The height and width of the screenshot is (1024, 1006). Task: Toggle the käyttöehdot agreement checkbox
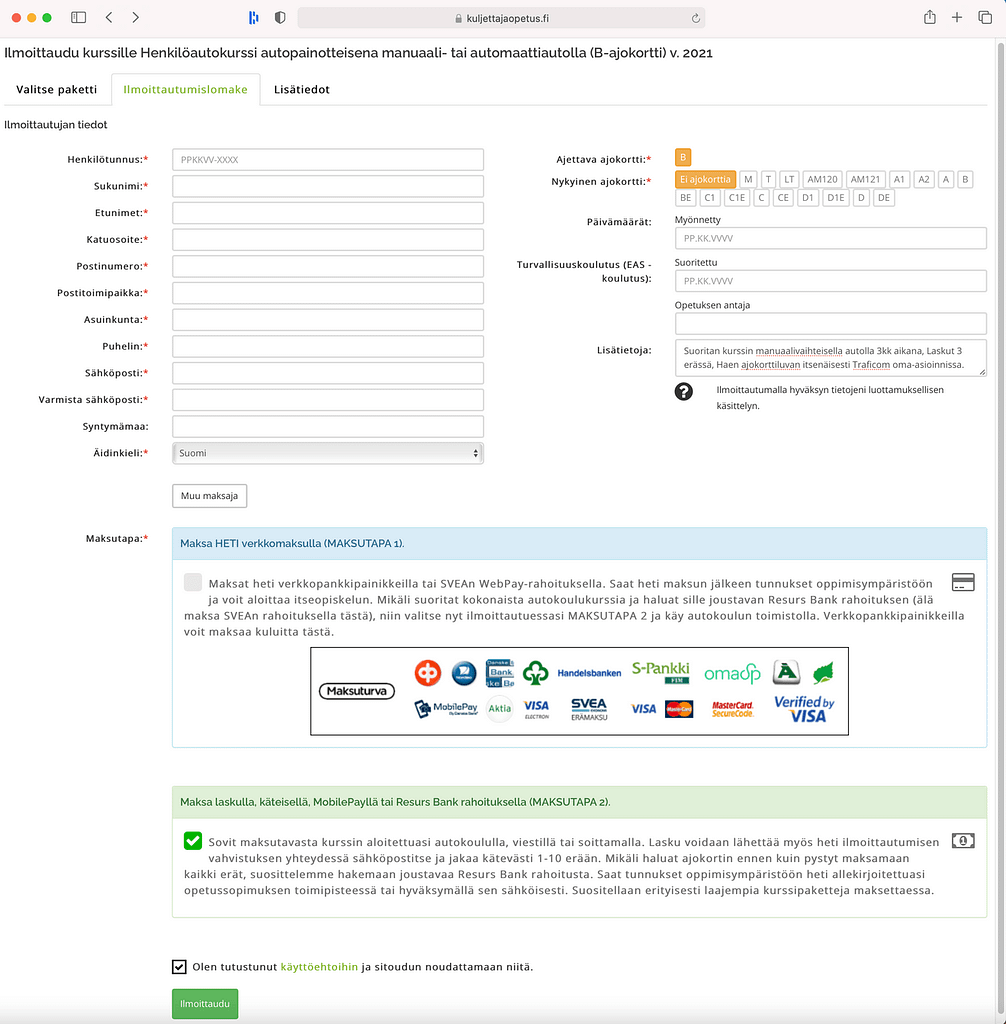[x=179, y=966]
